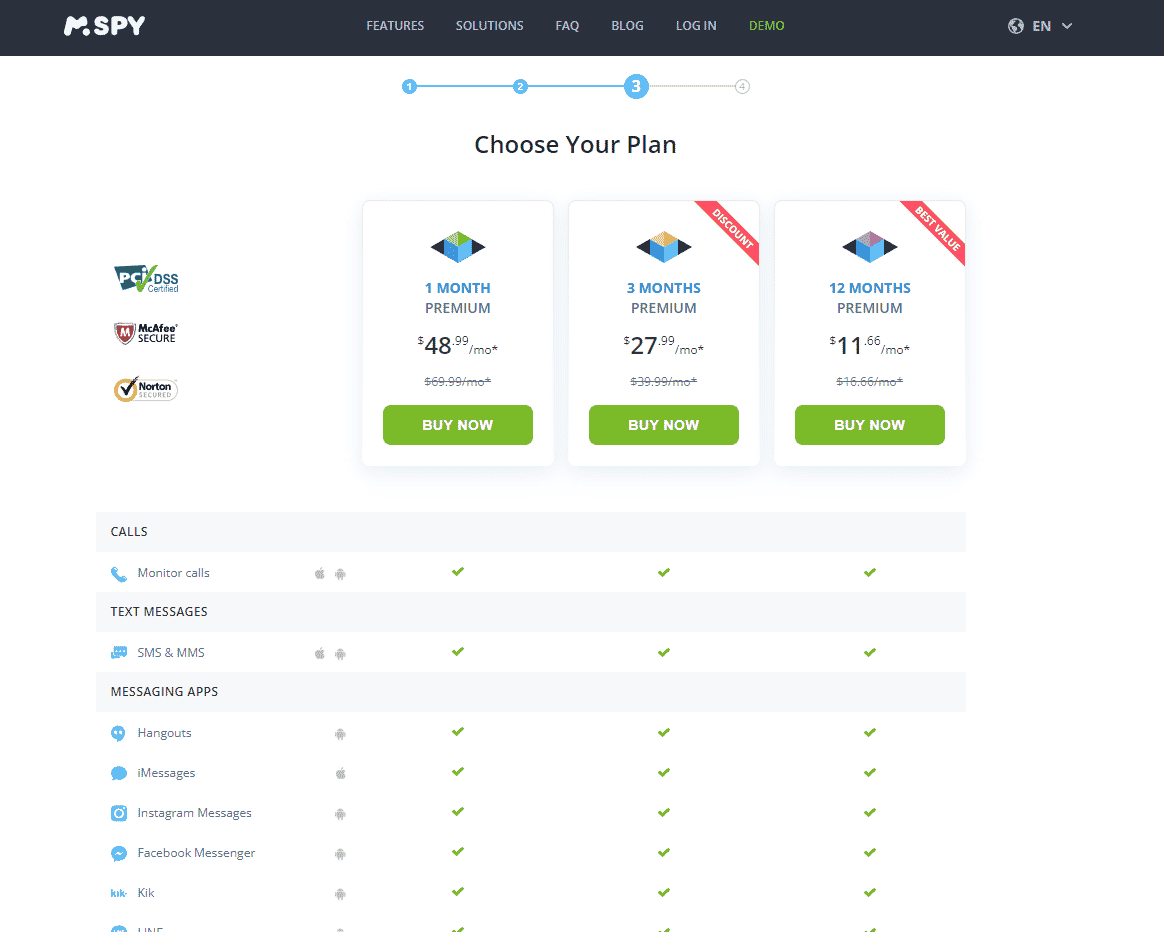Click the Apple icon beside SMS & MMS
The image size is (1164, 932).
[320, 654]
